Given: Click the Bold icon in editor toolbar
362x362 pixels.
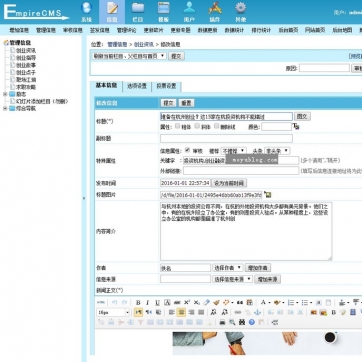Looking at the screenshot, I should coord(138,303).
